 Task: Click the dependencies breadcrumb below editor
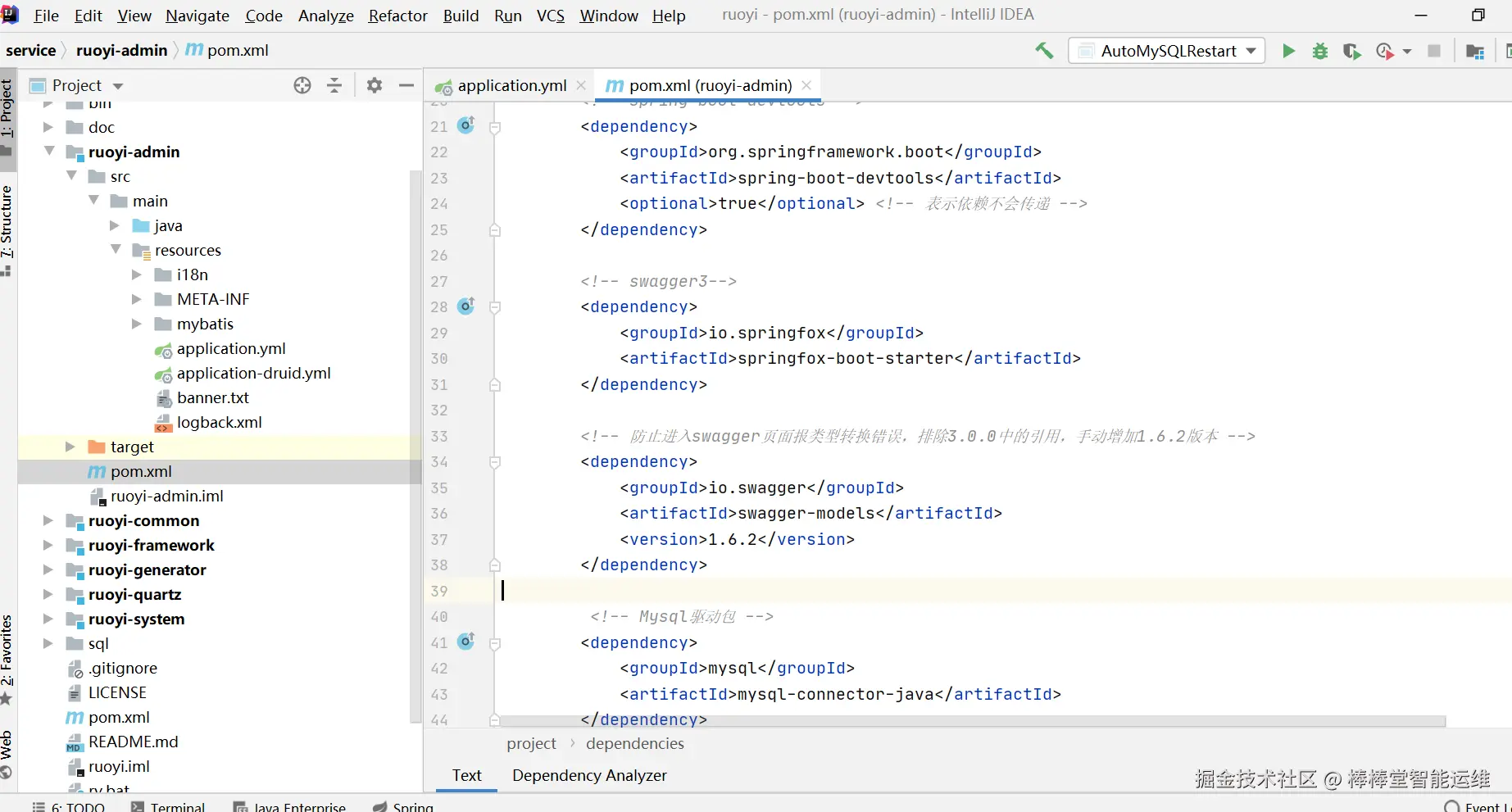[x=635, y=743]
